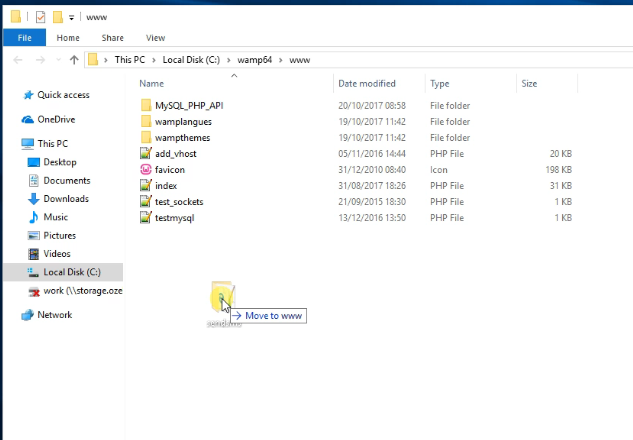
Task: Select This PC in navigation pane
Action: click(x=52, y=144)
